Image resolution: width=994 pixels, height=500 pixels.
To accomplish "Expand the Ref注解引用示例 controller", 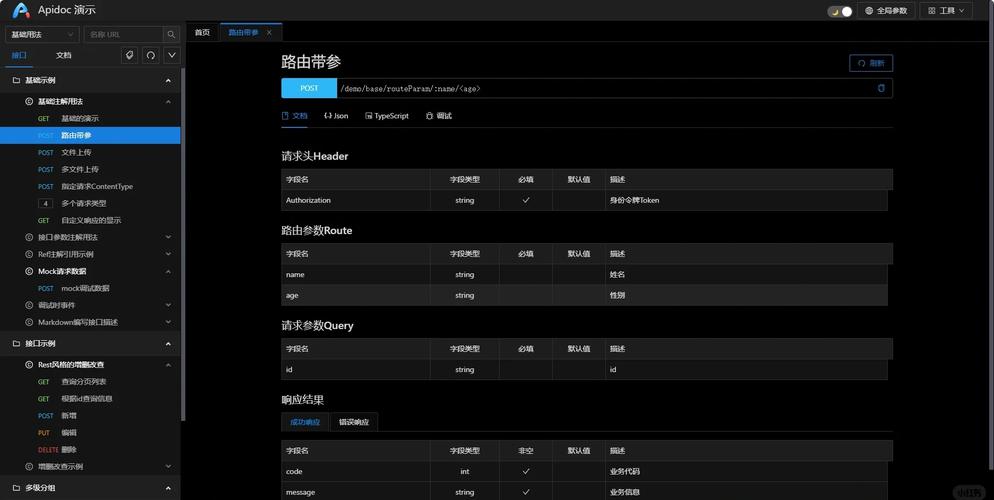I will pyautogui.click(x=168, y=254).
